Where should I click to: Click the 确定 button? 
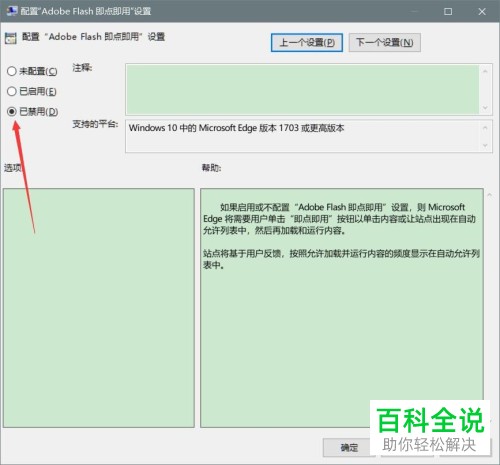(x=349, y=447)
